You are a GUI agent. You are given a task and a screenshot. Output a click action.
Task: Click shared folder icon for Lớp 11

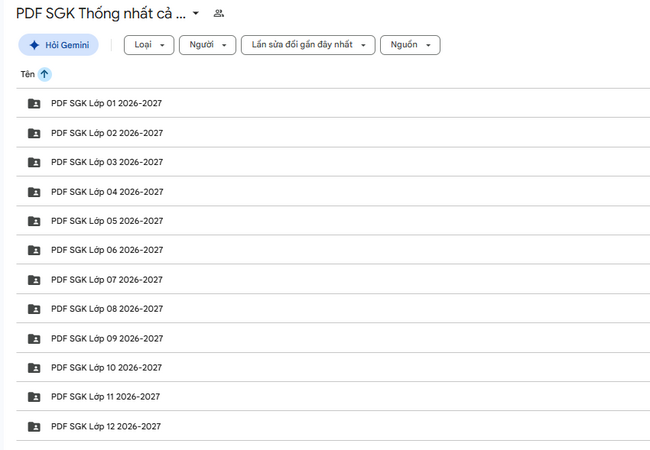(34, 397)
